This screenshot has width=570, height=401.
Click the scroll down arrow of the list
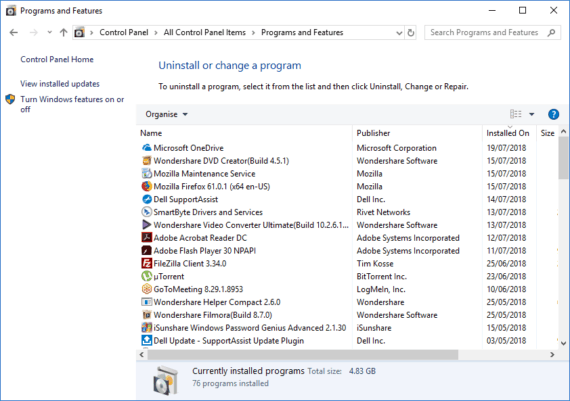tap(563, 343)
